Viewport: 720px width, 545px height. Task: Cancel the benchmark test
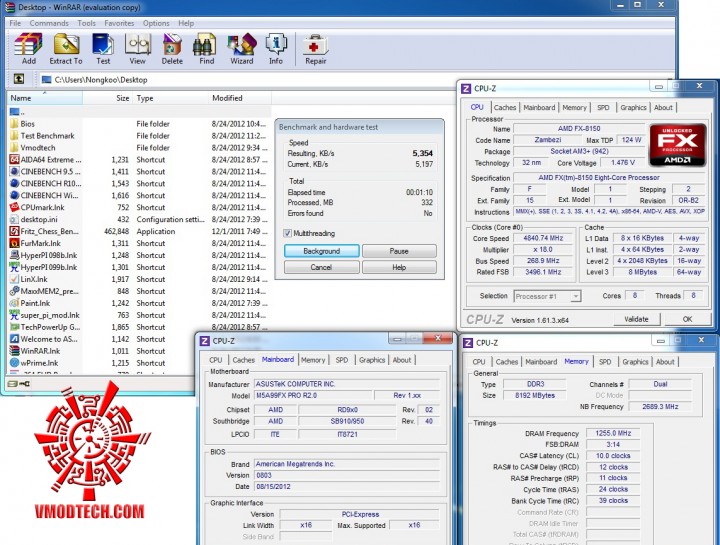tap(321, 267)
